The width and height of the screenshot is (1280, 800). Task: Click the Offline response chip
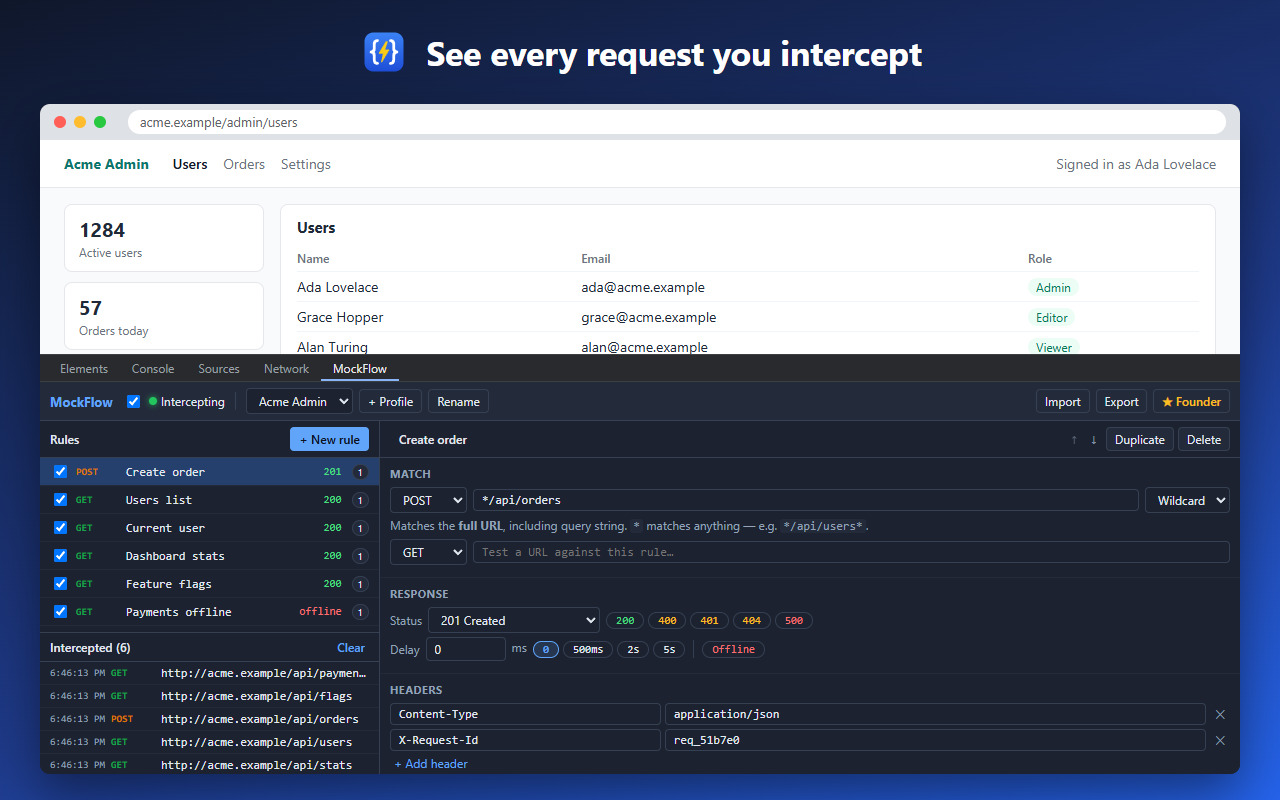pos(733,649)
